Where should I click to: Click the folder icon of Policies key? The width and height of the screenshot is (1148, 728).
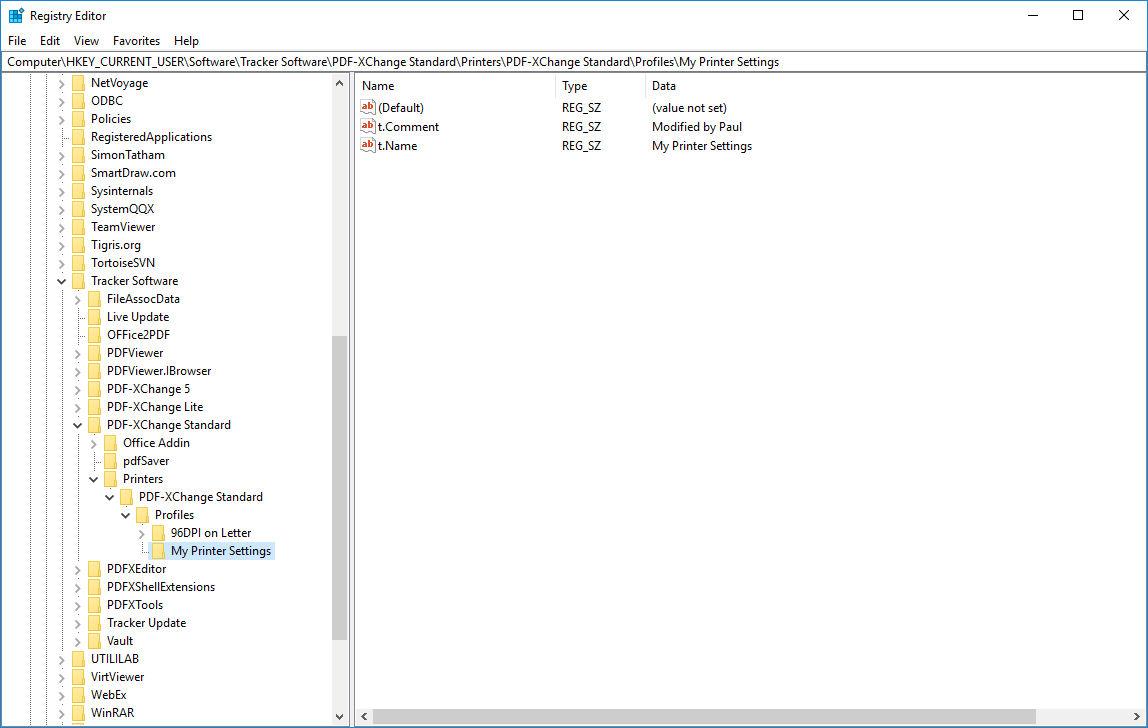click(x=79, y=119)
